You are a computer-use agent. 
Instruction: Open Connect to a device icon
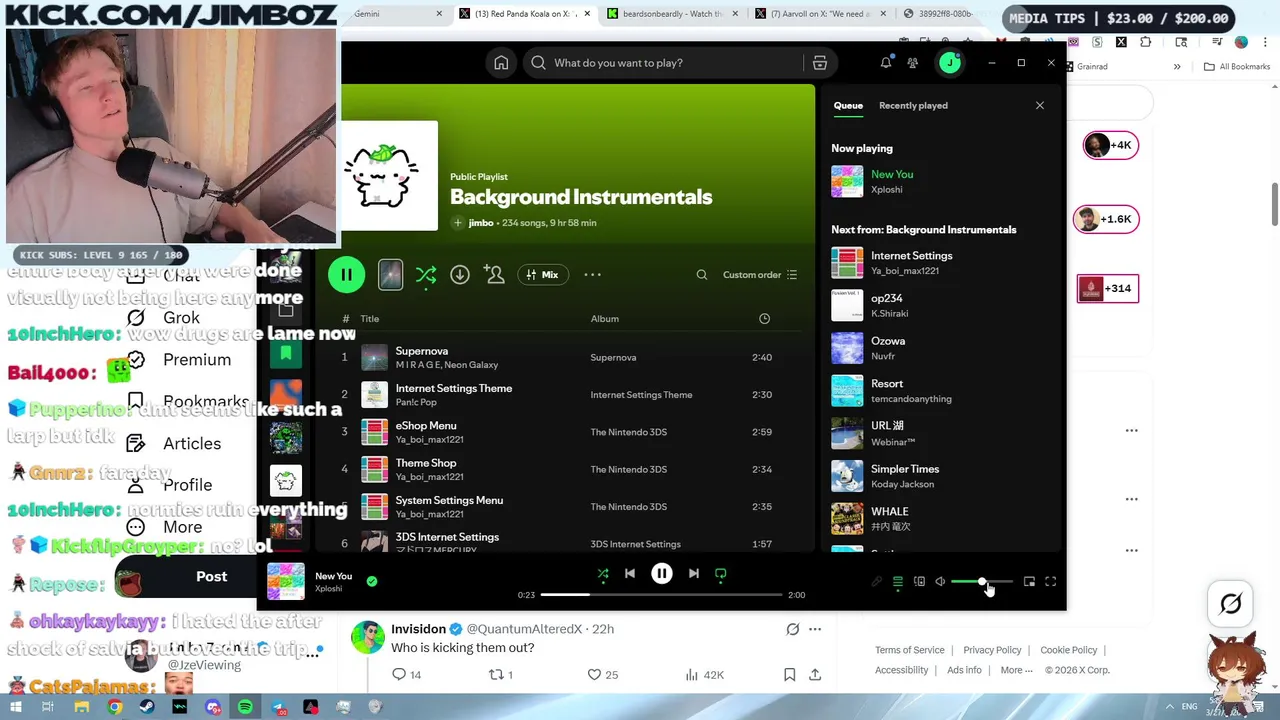(x=919, y=582)
